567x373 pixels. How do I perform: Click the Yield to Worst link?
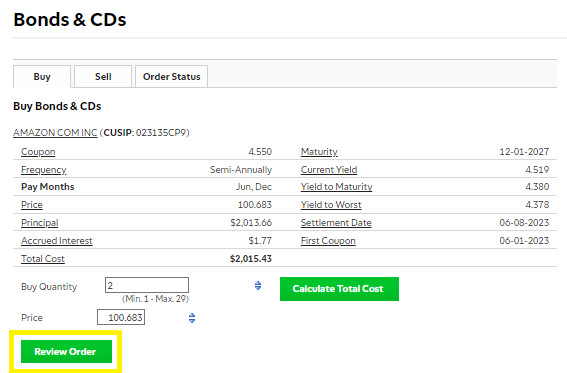[x=331, y=205]
